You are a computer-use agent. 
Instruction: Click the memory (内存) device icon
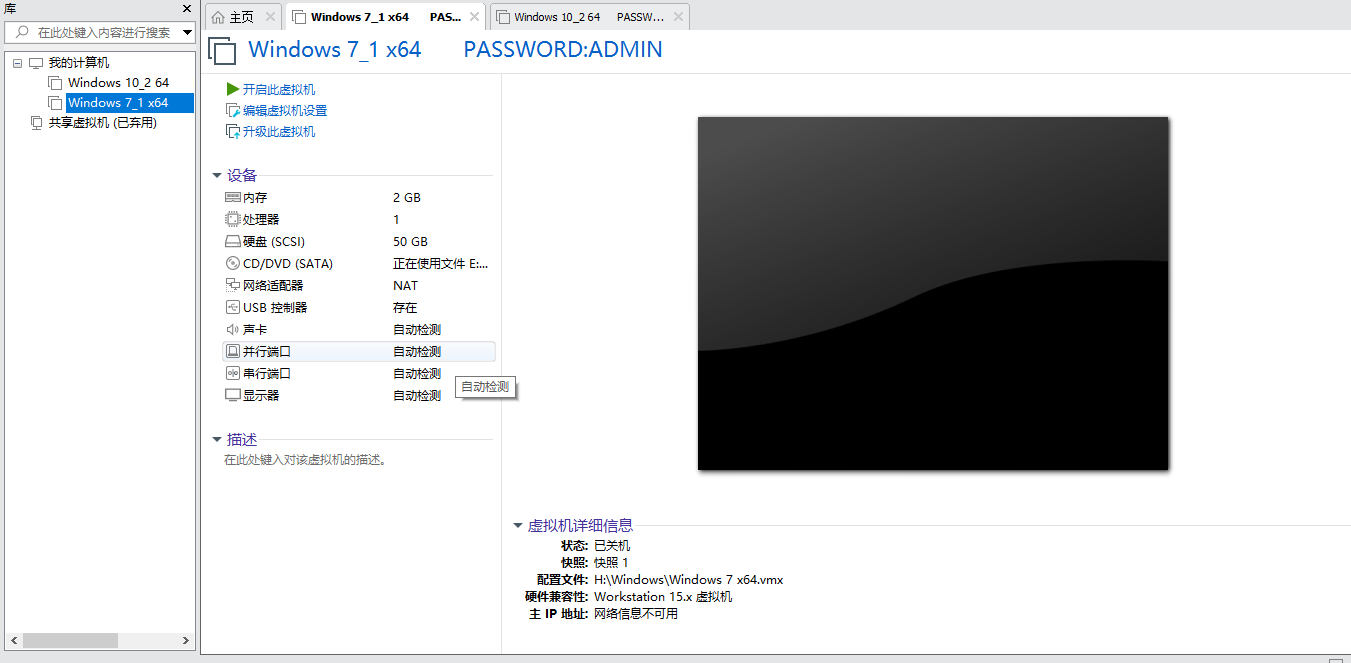[x=233, y=197]
